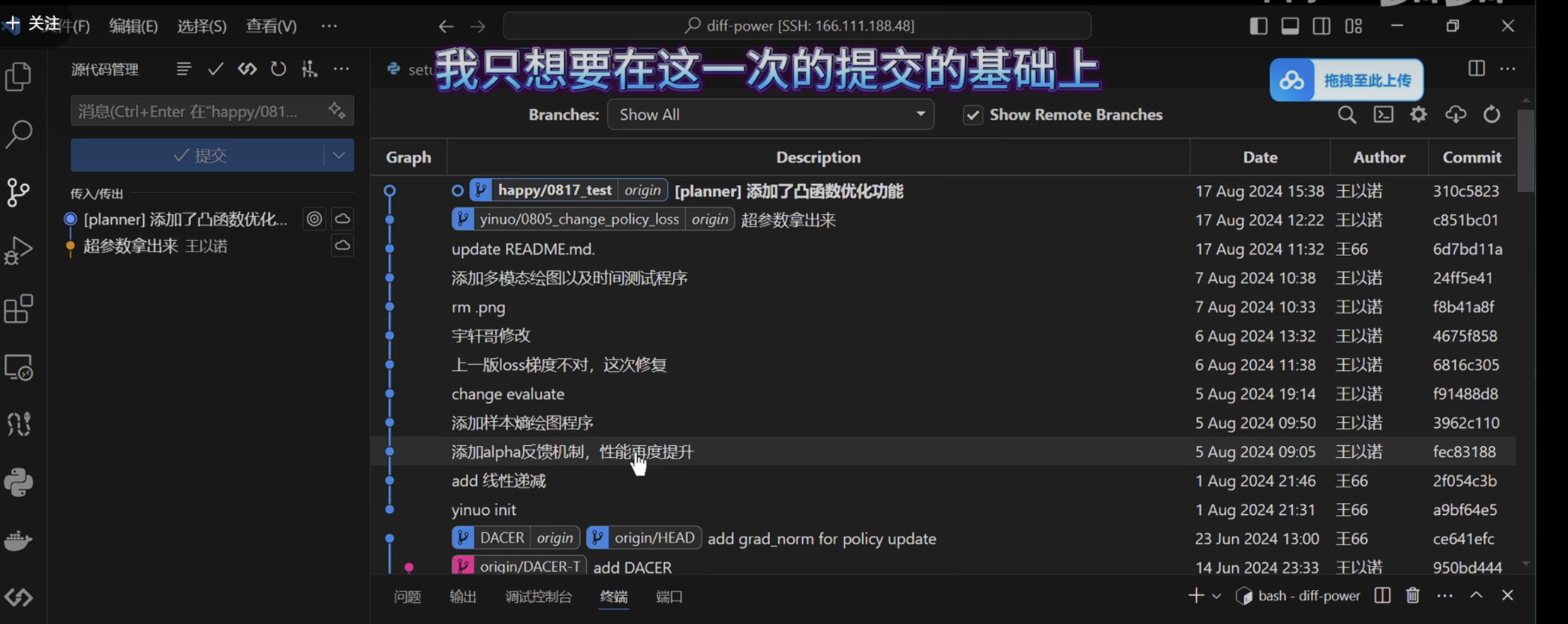Click the refresh icon in source control header
The height and width of the screenshot is (624, 1568).
[x=279, y=69]
